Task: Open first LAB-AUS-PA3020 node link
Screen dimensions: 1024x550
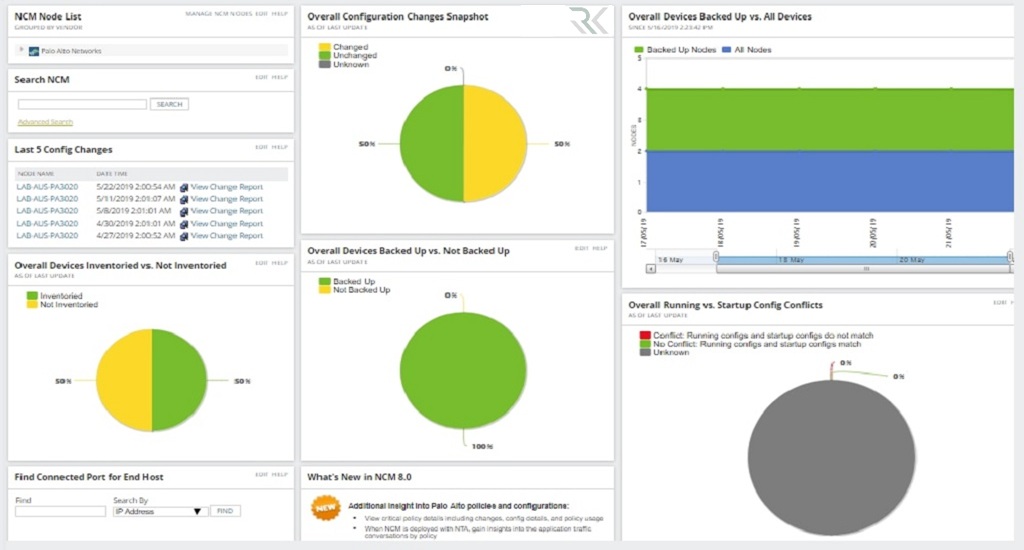Action: 48,186
